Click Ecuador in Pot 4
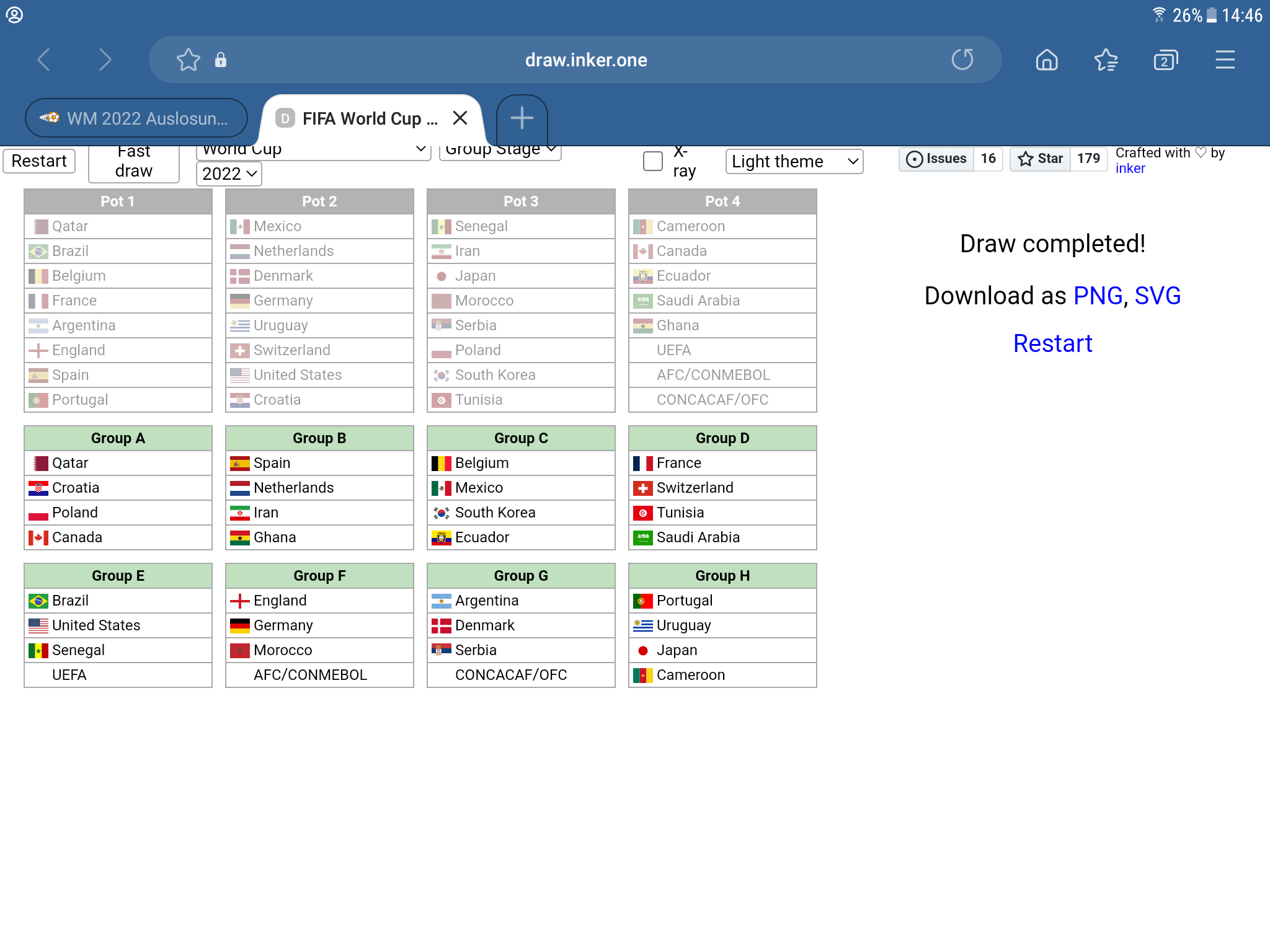This screenshot has height=952, width=1270. (722, 276)
